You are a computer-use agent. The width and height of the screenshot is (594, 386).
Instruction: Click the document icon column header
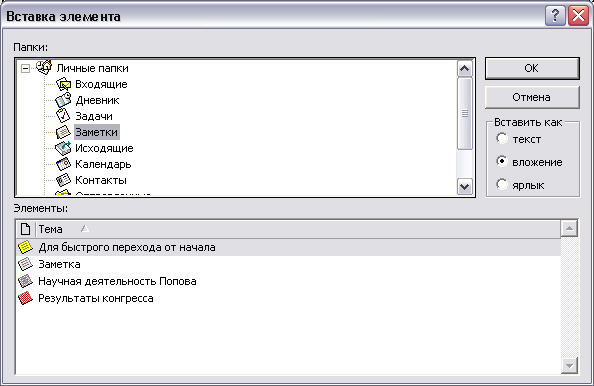(x=25, y=229)
